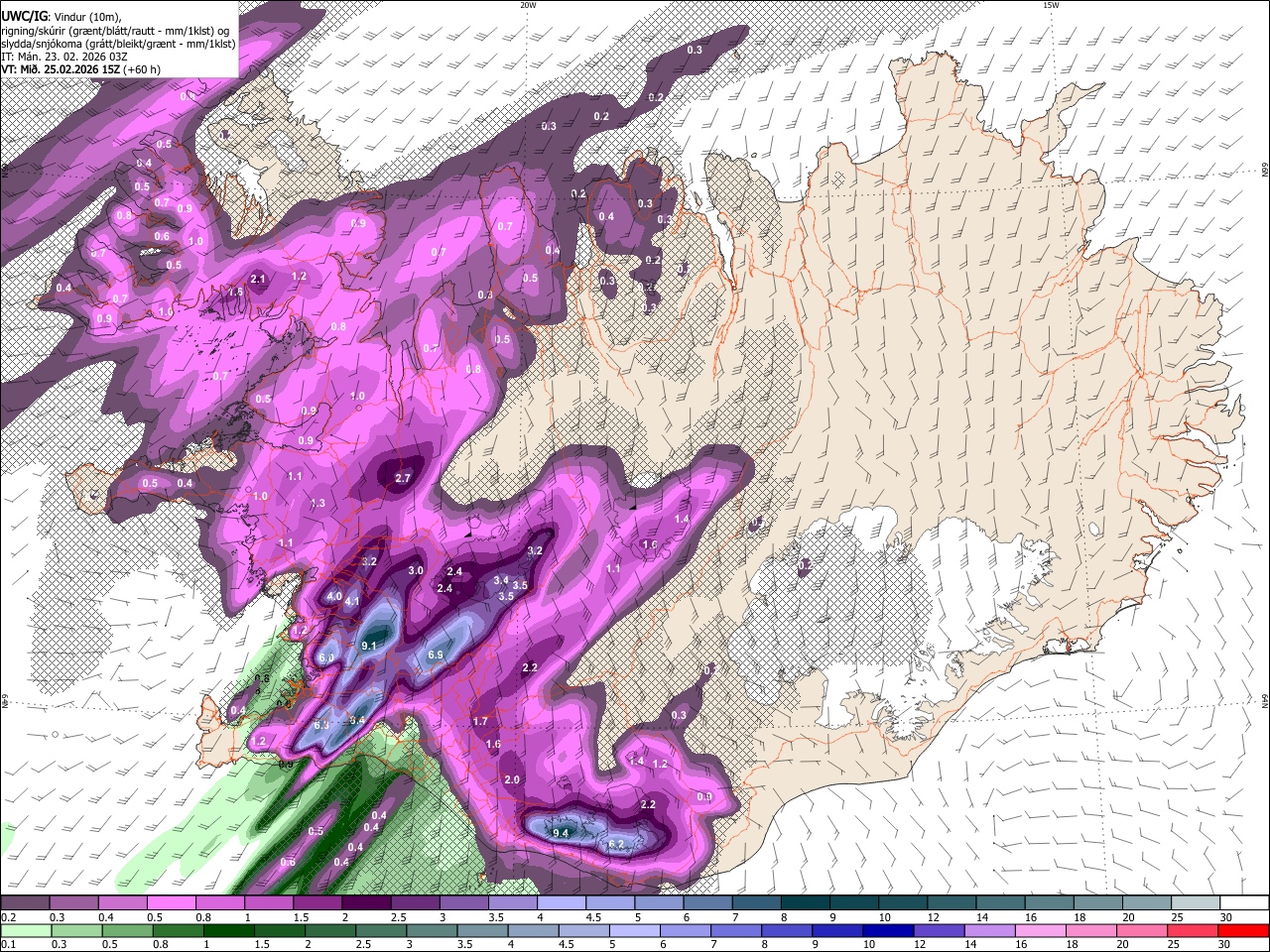Viewport: 1270px width, 952px height.
Task: Click the '15W' longitude label
Action: (1051, 5)
